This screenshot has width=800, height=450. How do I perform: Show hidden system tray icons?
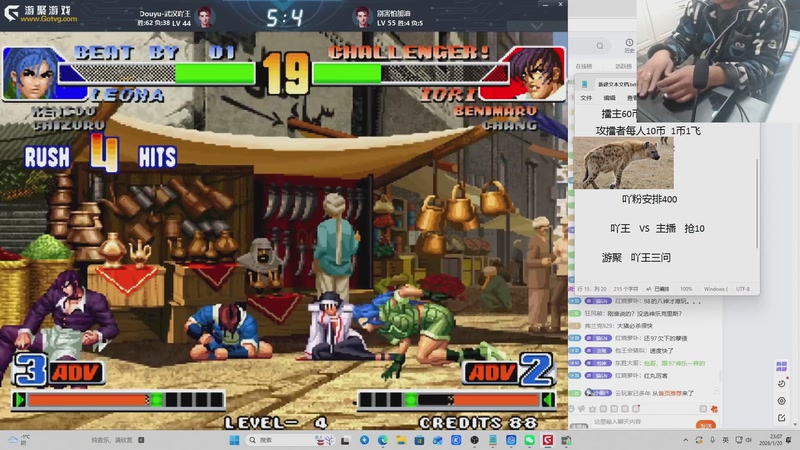coord(686,440)
